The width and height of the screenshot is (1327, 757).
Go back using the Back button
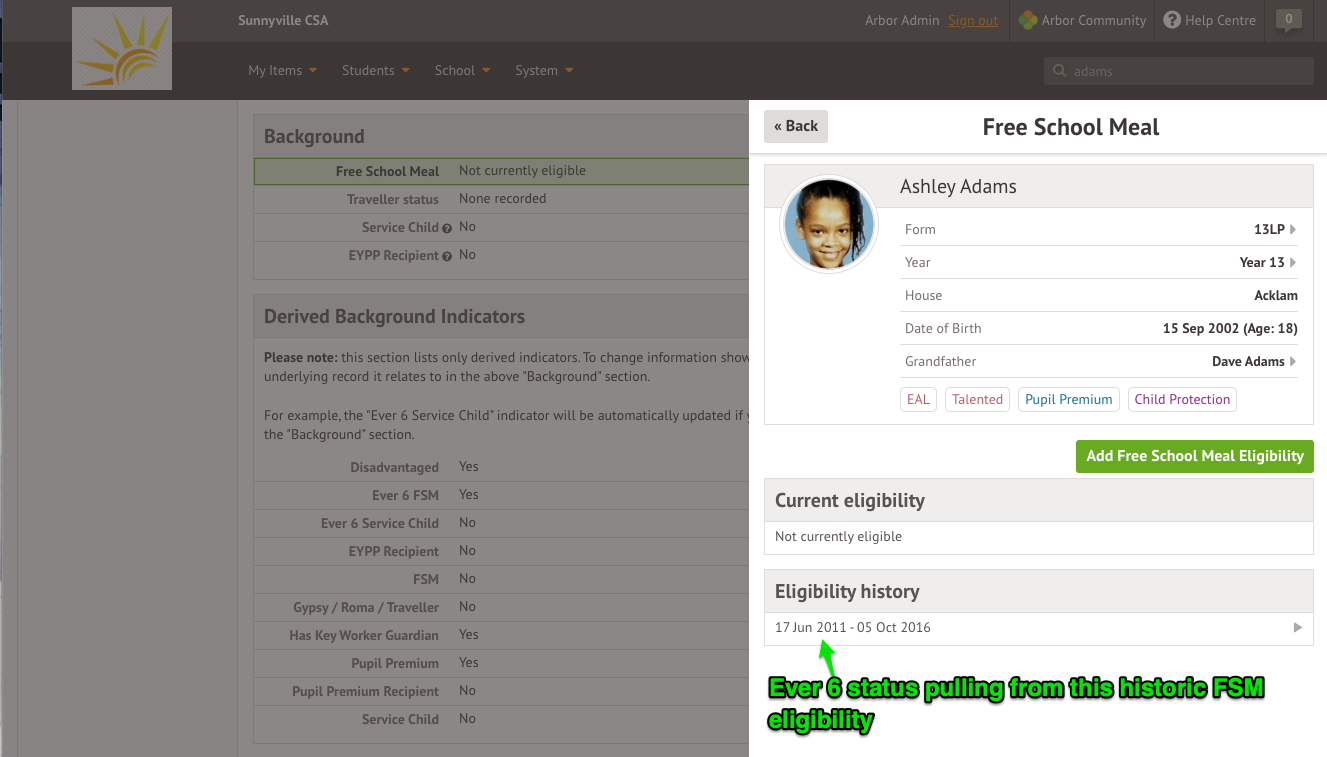coord(796,126)
